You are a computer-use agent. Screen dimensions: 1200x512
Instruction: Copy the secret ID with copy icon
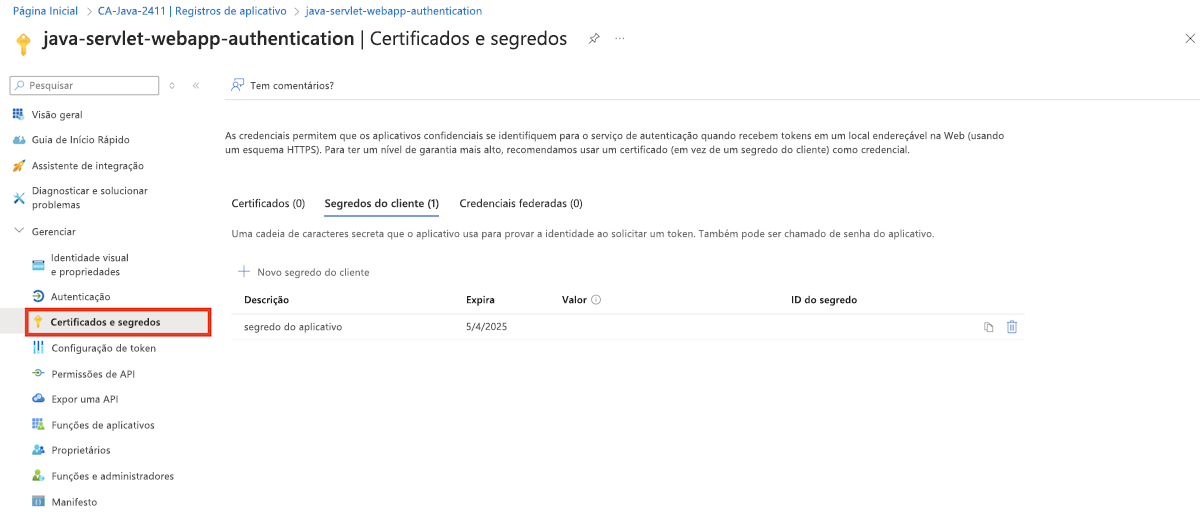(x=988, y=327)
